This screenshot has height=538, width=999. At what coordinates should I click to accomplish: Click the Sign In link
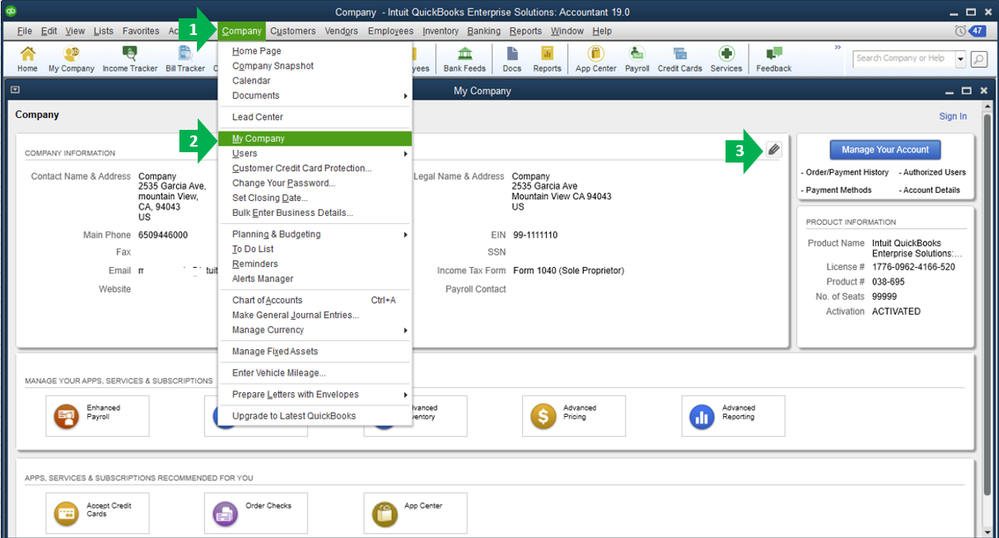click(x=952, y=116)
